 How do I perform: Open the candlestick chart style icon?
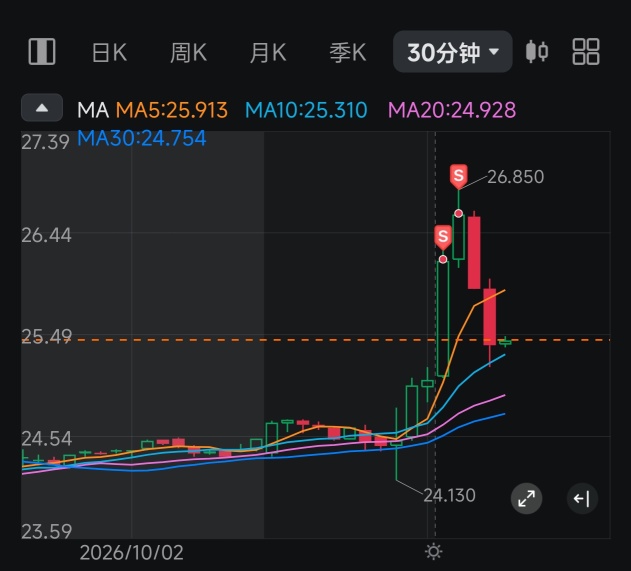coord(537,52)
